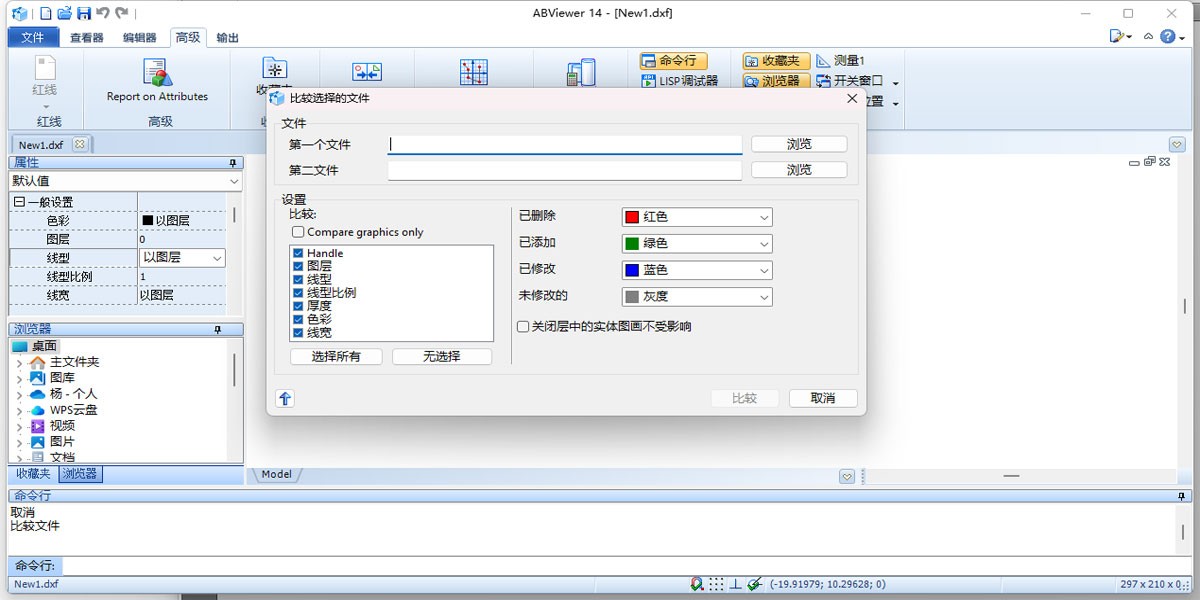Image resolution: width=1200 pixels, height=600 pixels.
Task: Enable 关闭层中的实体图画不受影响 checkbox
Action: (x=523, y=326)
